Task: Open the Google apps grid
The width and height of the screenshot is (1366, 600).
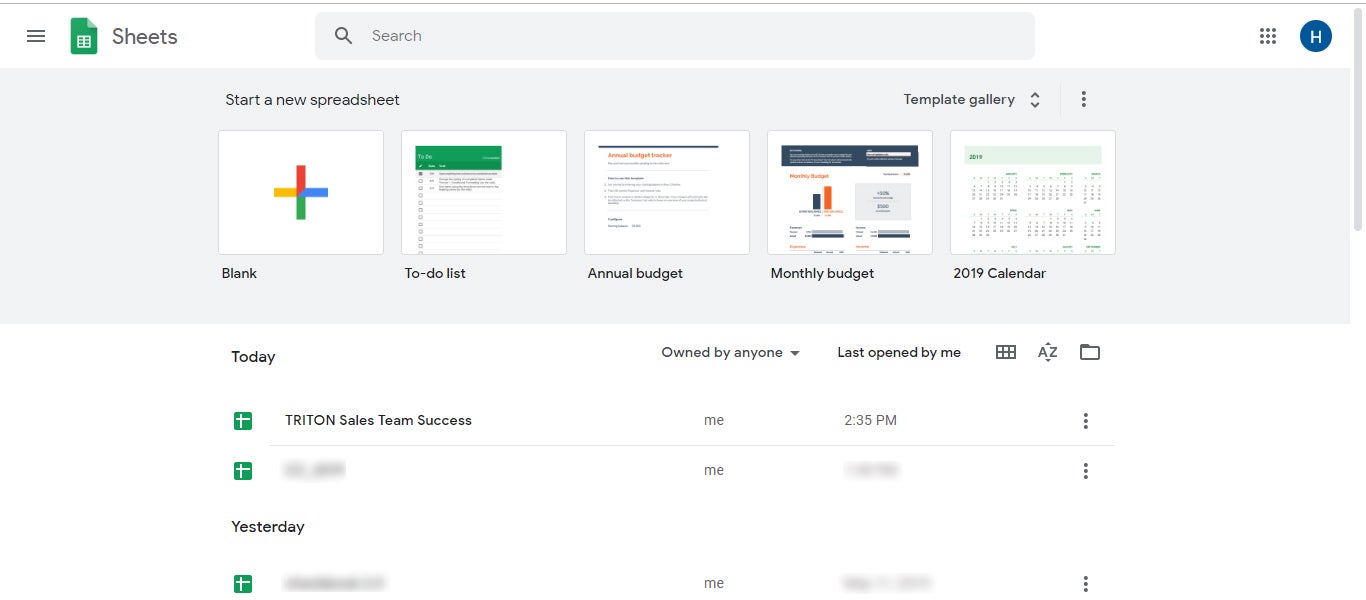Action: (x=1268, y=36)
